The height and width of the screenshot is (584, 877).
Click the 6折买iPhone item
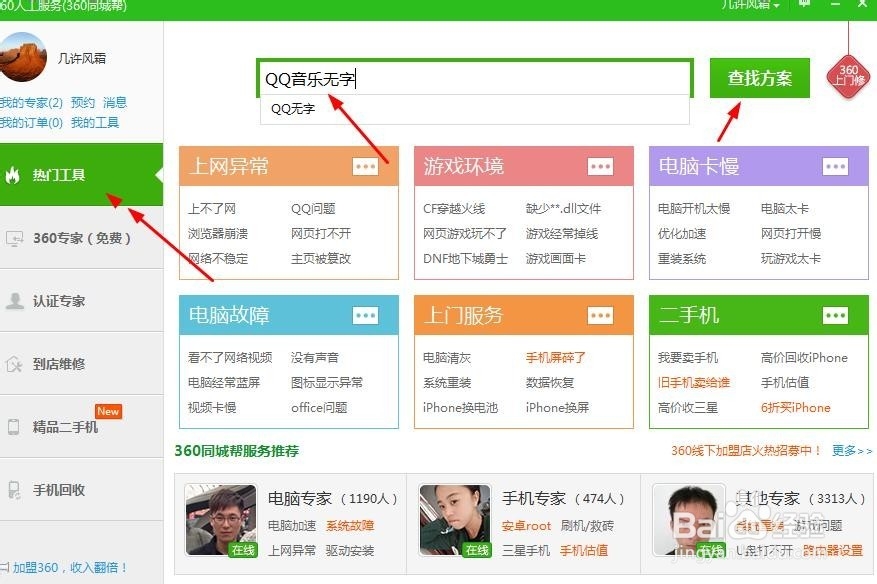(796, 408)
